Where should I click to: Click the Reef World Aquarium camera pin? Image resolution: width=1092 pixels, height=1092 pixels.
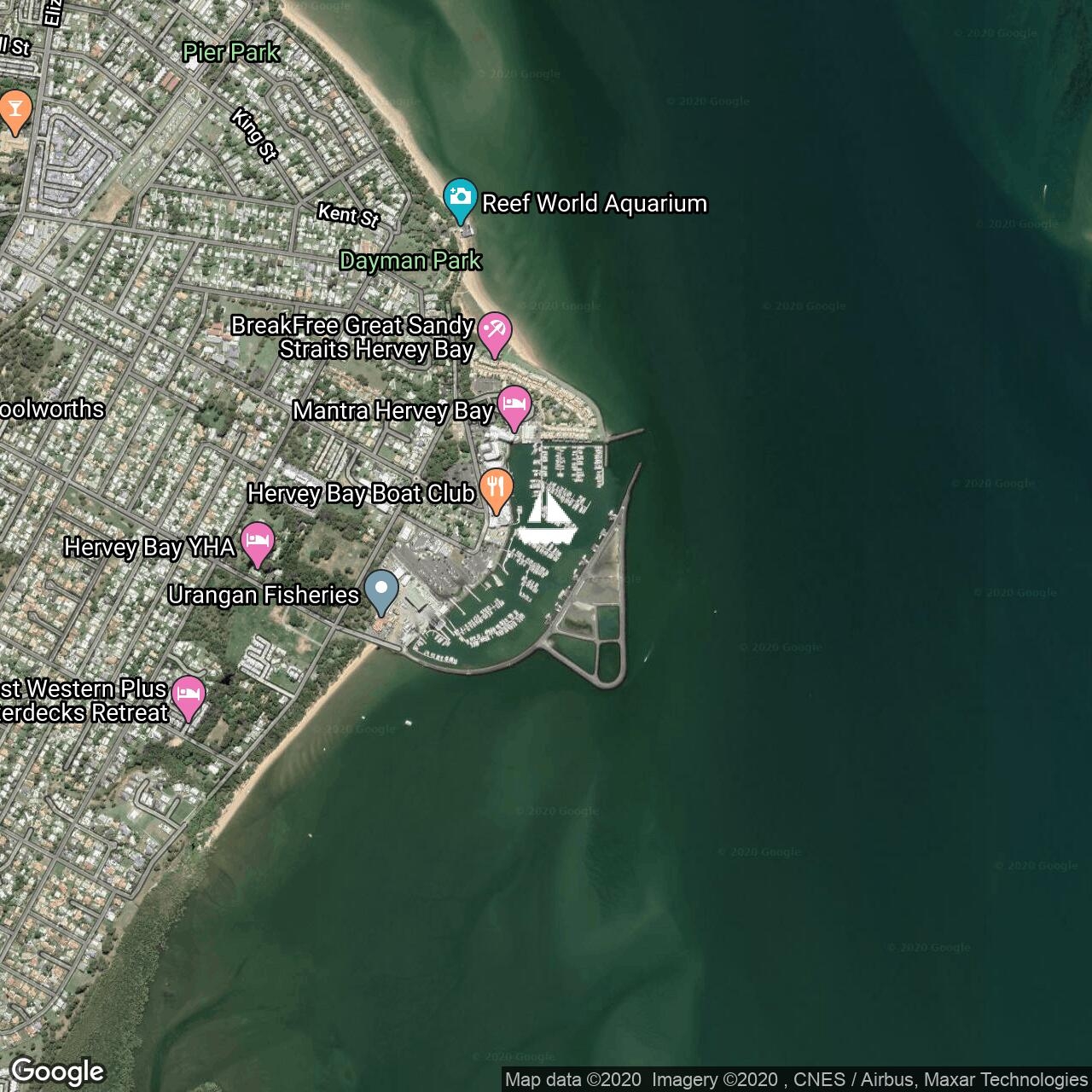461,200
